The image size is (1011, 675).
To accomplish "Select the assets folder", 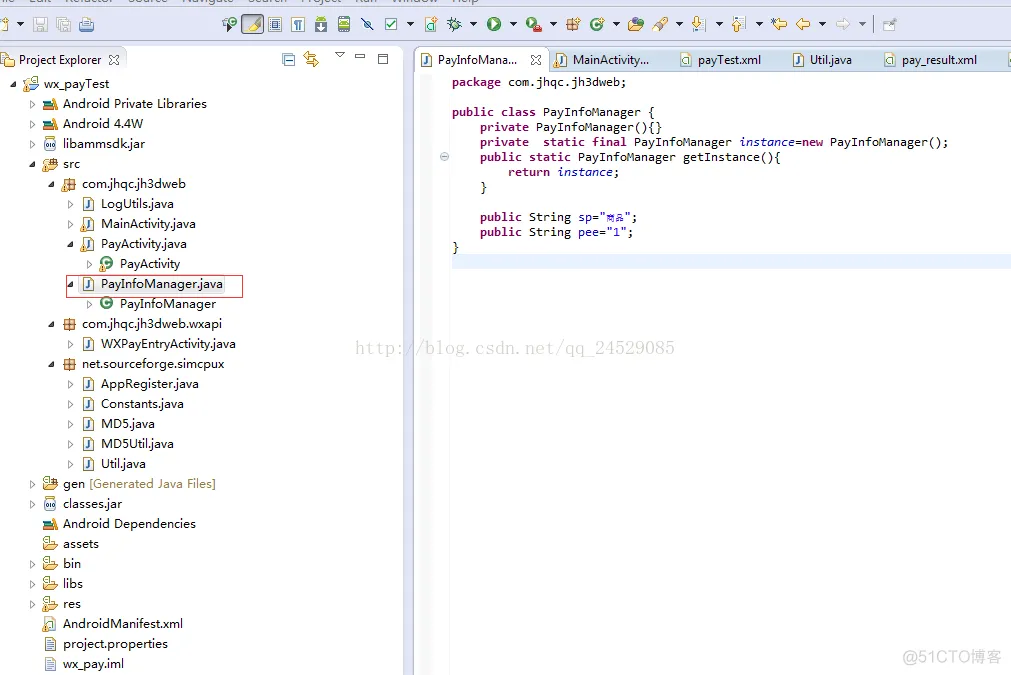I will point(81,543).
